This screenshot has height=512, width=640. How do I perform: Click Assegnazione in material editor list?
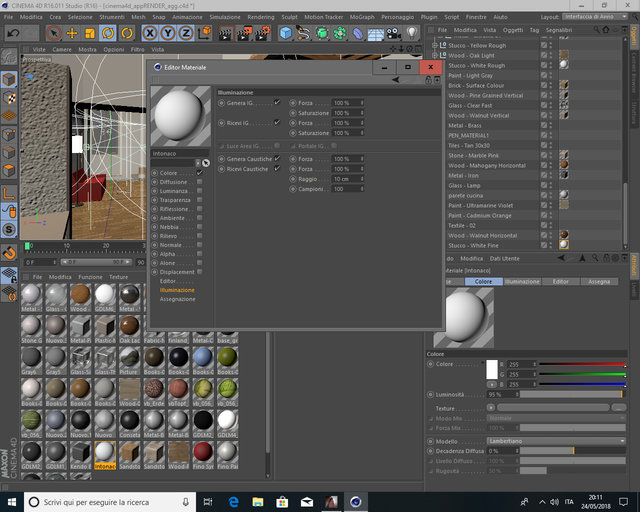(x=177, y=299)
